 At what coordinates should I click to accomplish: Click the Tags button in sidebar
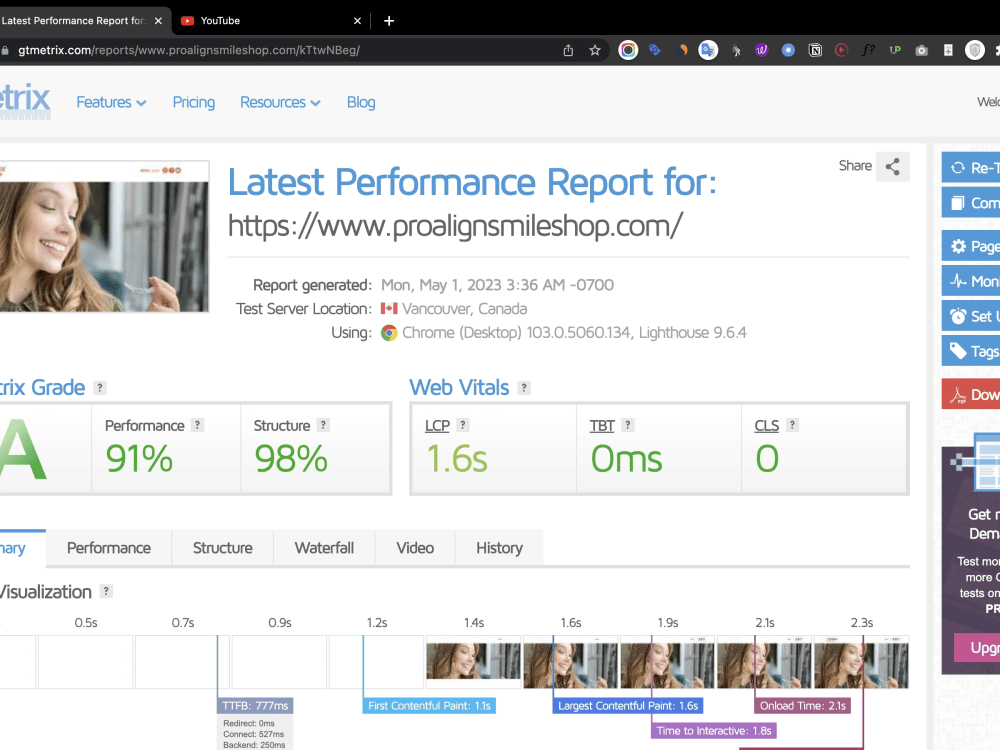coord(971,351)
